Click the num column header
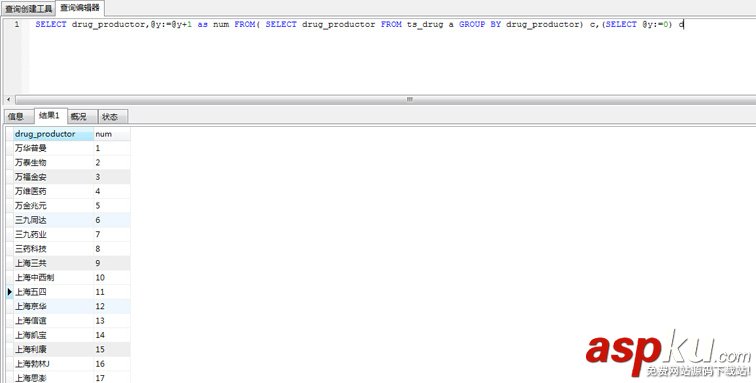This screenshot has width=756, height=383. (112, 134)
